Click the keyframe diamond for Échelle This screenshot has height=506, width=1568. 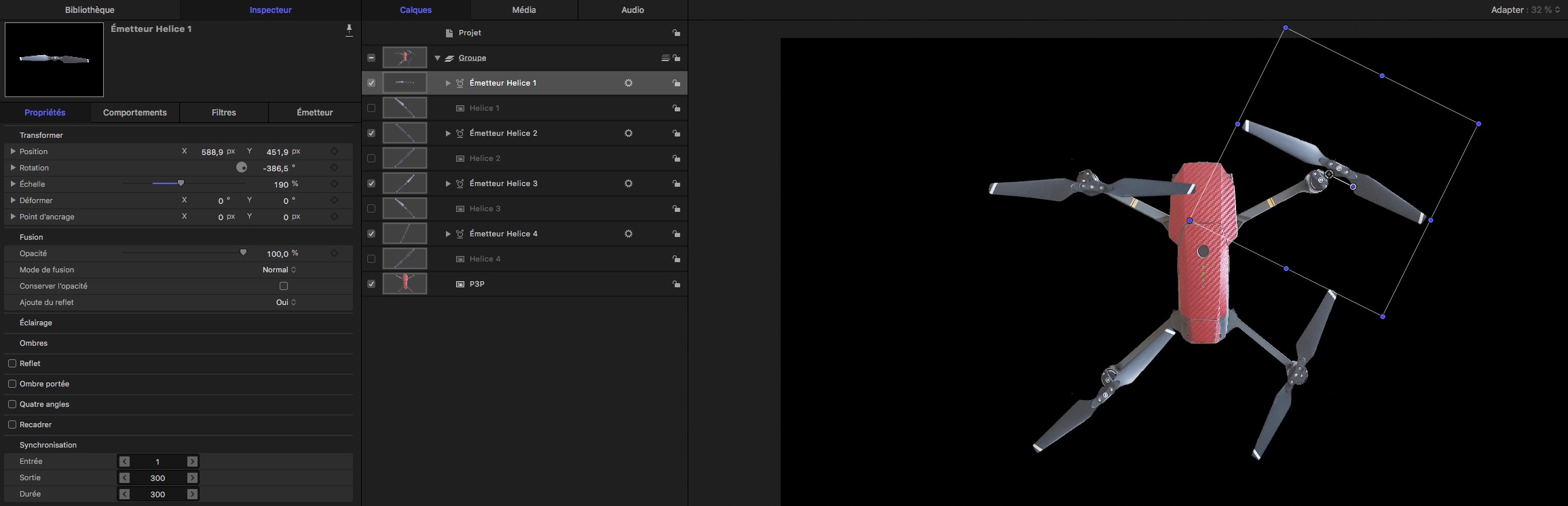[x=334, y=184]
